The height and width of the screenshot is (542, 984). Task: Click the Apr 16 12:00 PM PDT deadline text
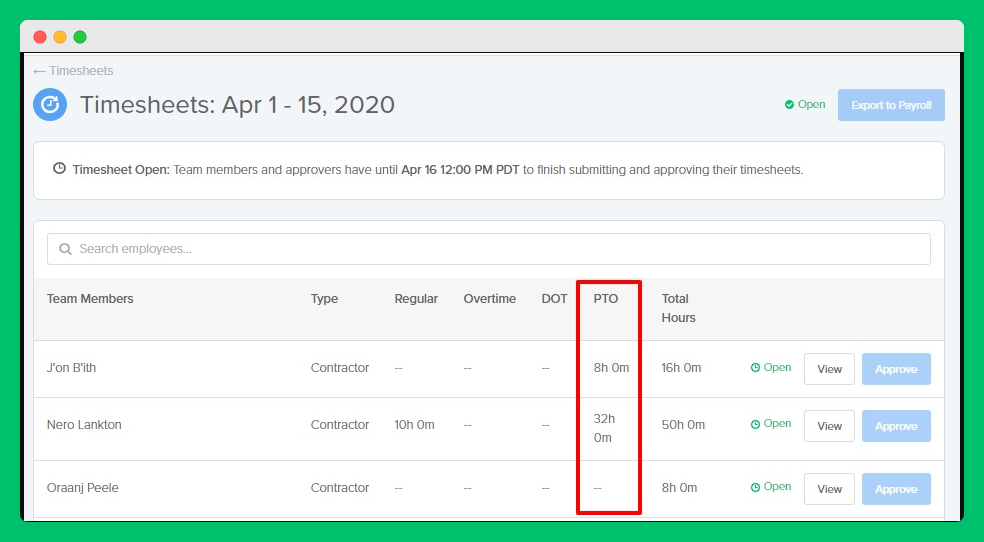[460, 169]
